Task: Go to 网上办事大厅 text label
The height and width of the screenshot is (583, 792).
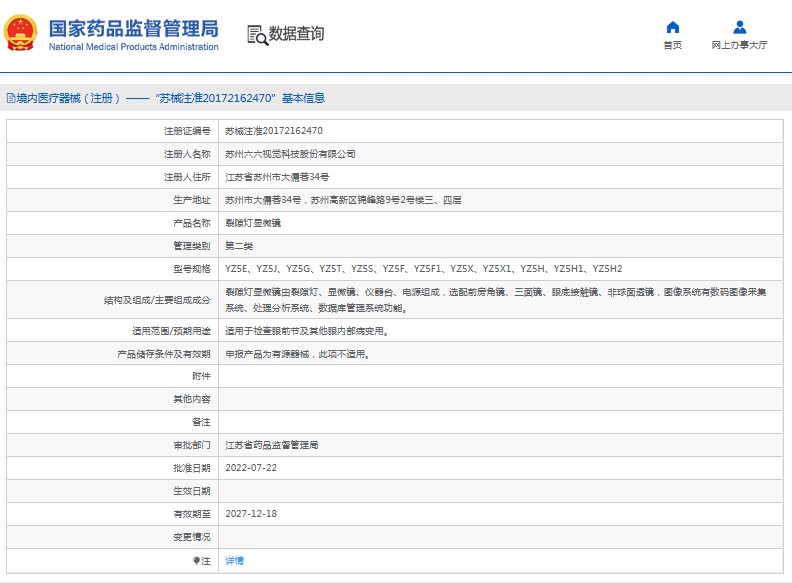Action: pos(739,46)
